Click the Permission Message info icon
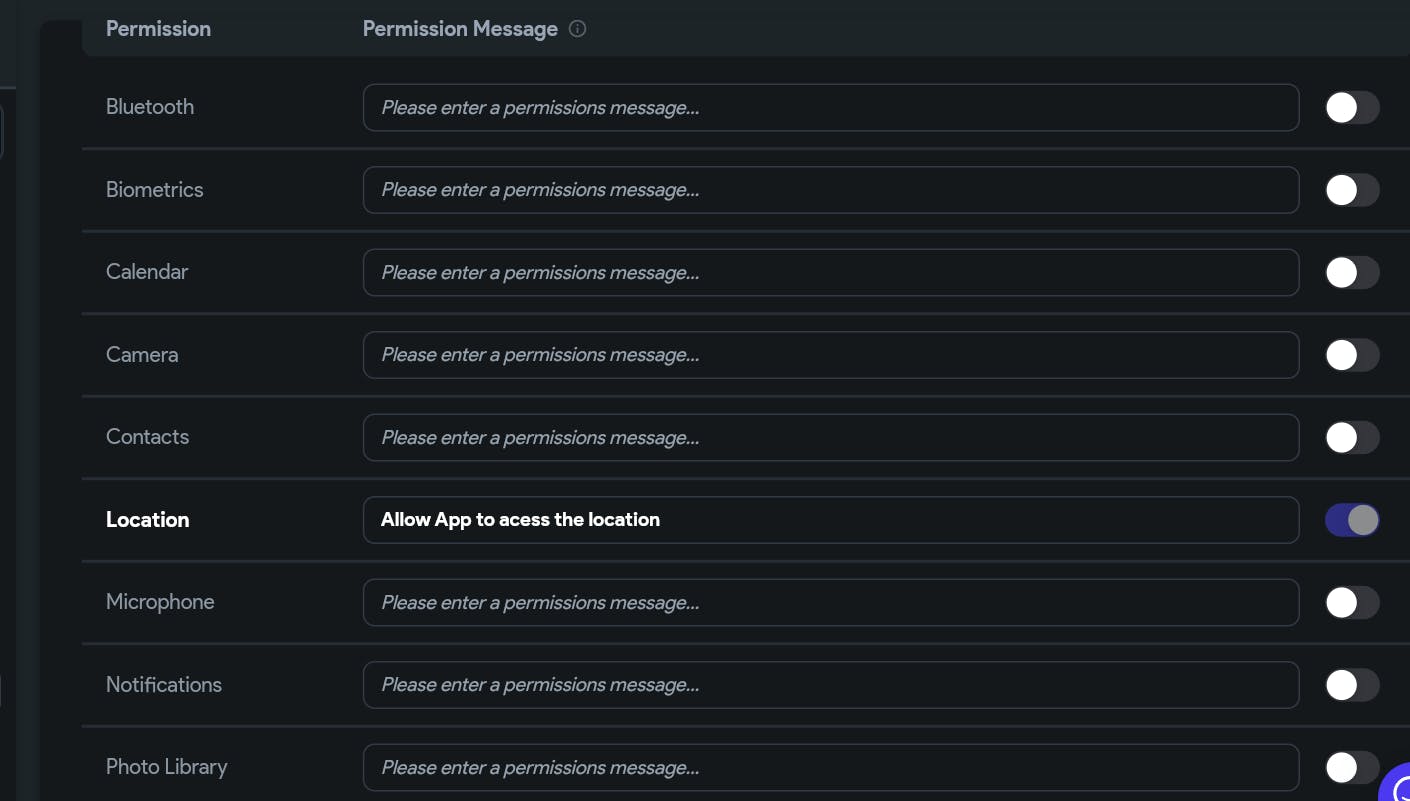 coord(577,29)
